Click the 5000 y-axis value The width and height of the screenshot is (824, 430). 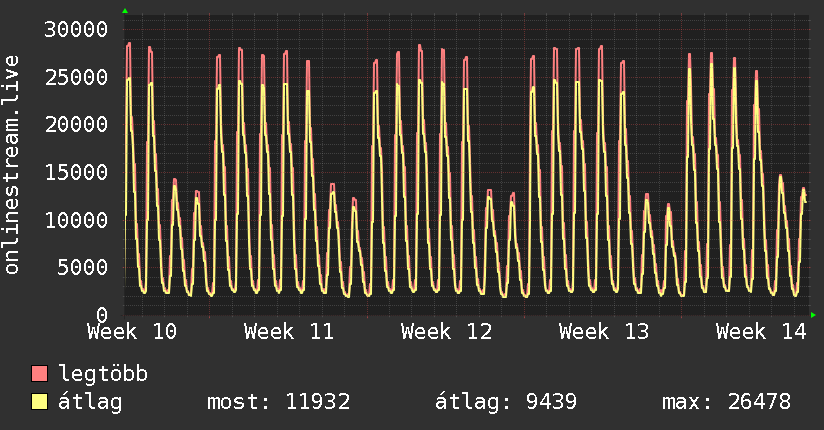(83, 267)
